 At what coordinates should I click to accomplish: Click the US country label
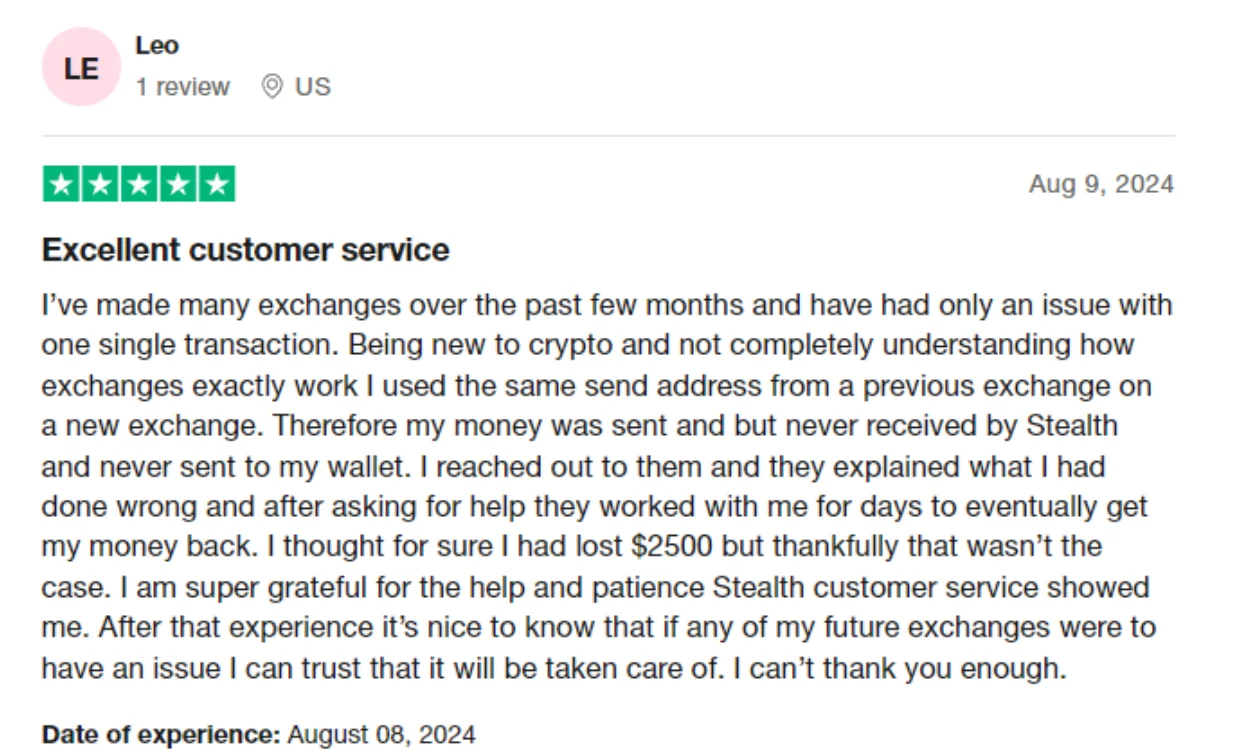click(313, 88)
